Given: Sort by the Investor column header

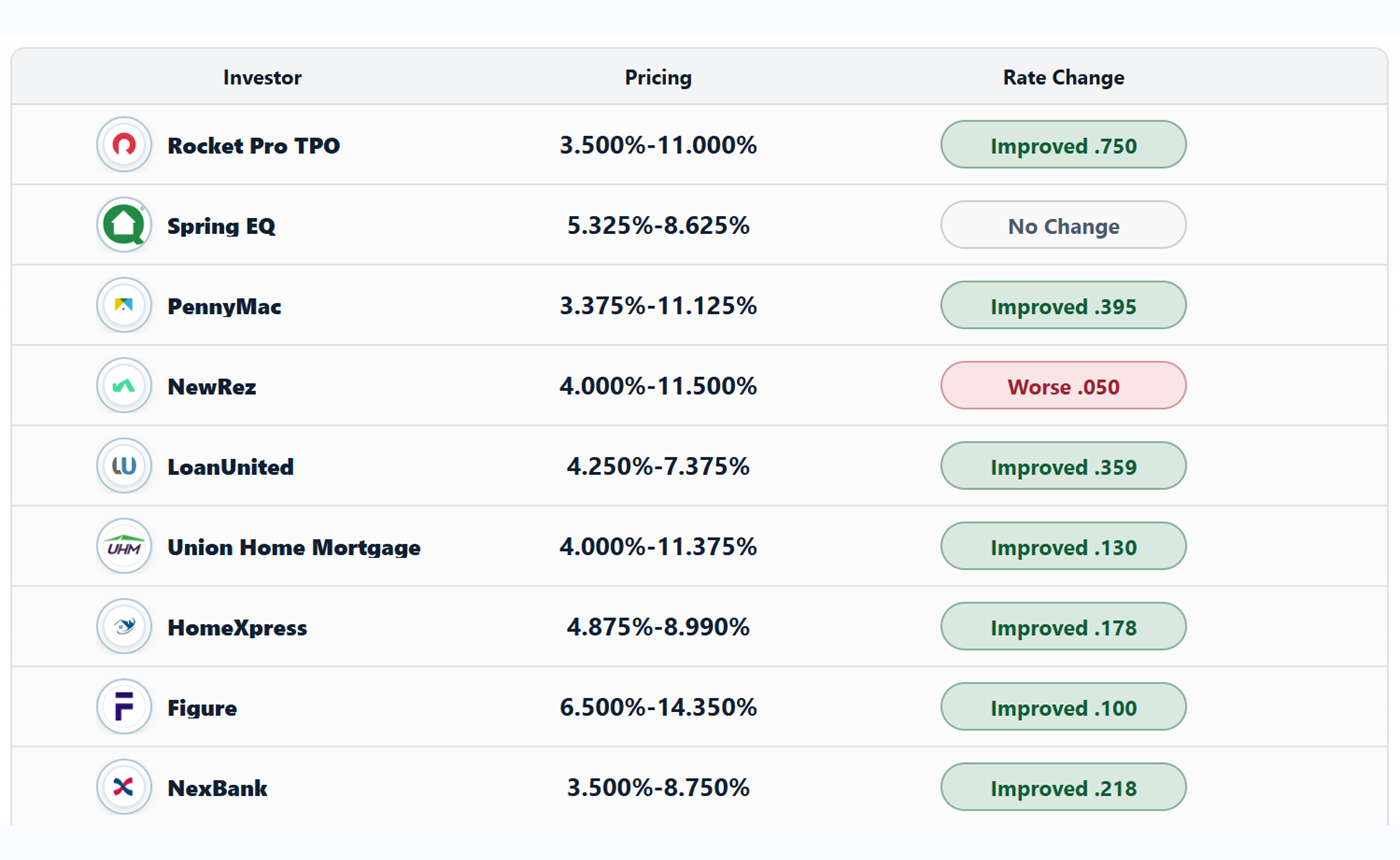Looking at the screenshot, I should (x=262, y=77).
